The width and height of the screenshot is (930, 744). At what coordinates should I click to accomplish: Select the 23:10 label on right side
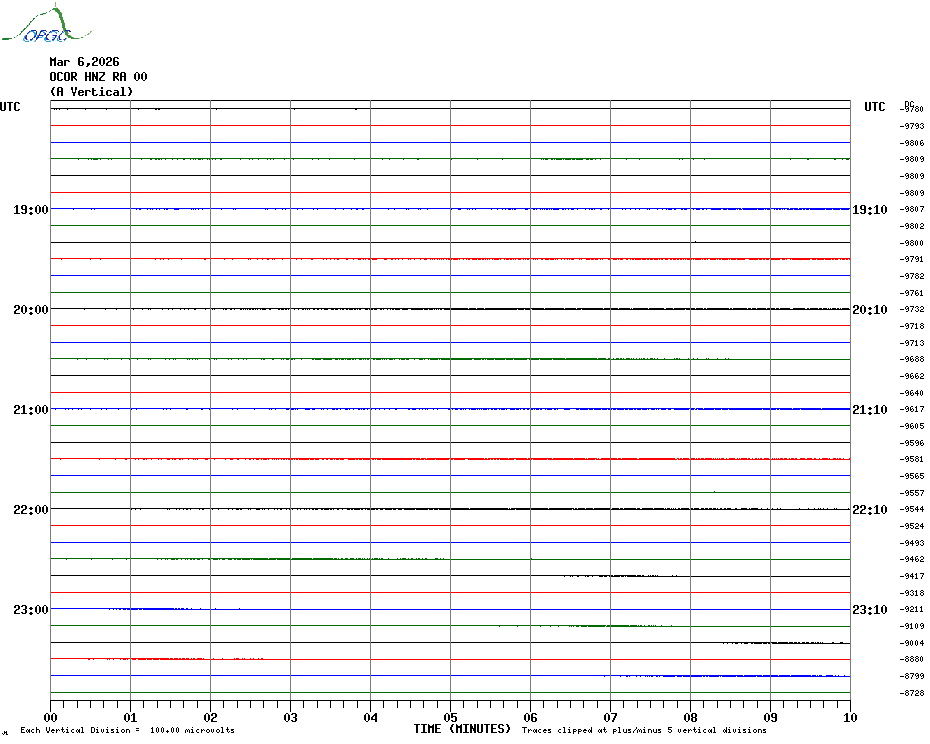869,610
